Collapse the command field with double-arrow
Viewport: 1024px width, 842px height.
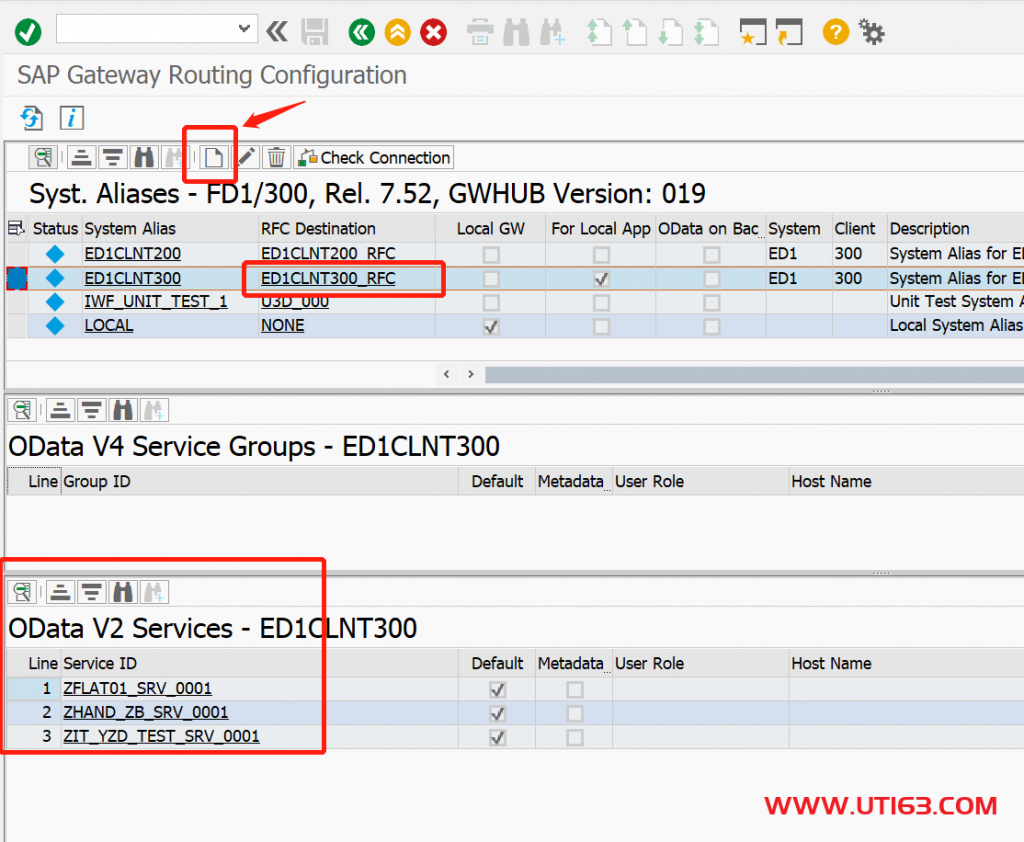[277, 31]
